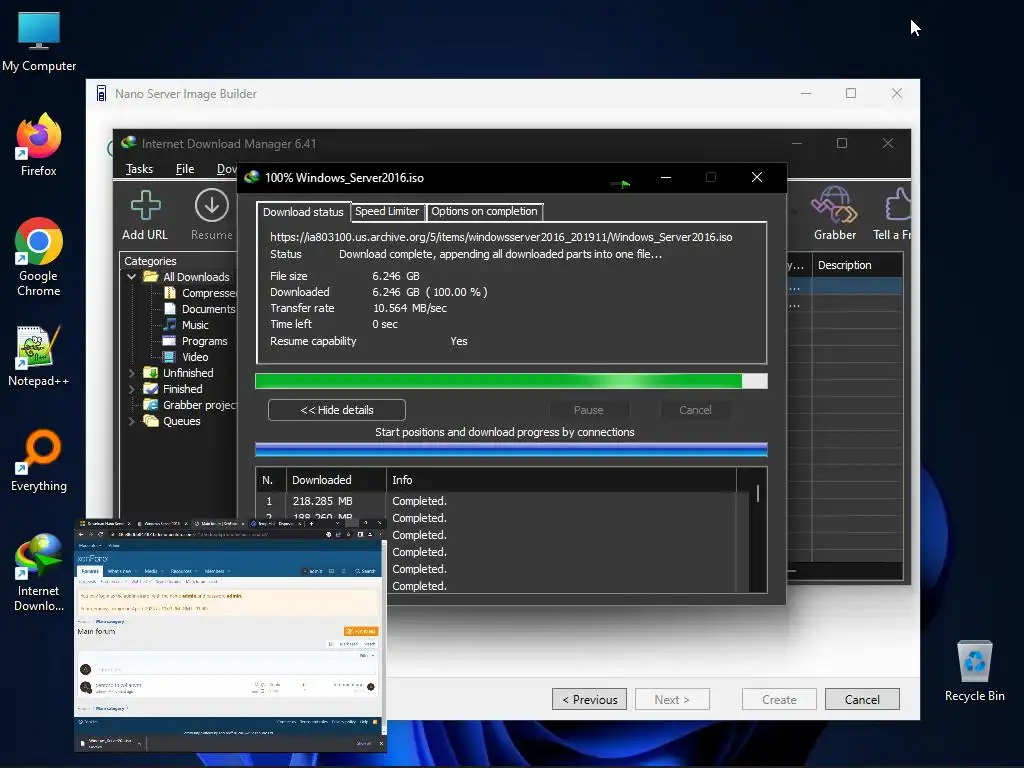
Task: Select the Unfinished downloads folder
Action: (x=178, y=373)
